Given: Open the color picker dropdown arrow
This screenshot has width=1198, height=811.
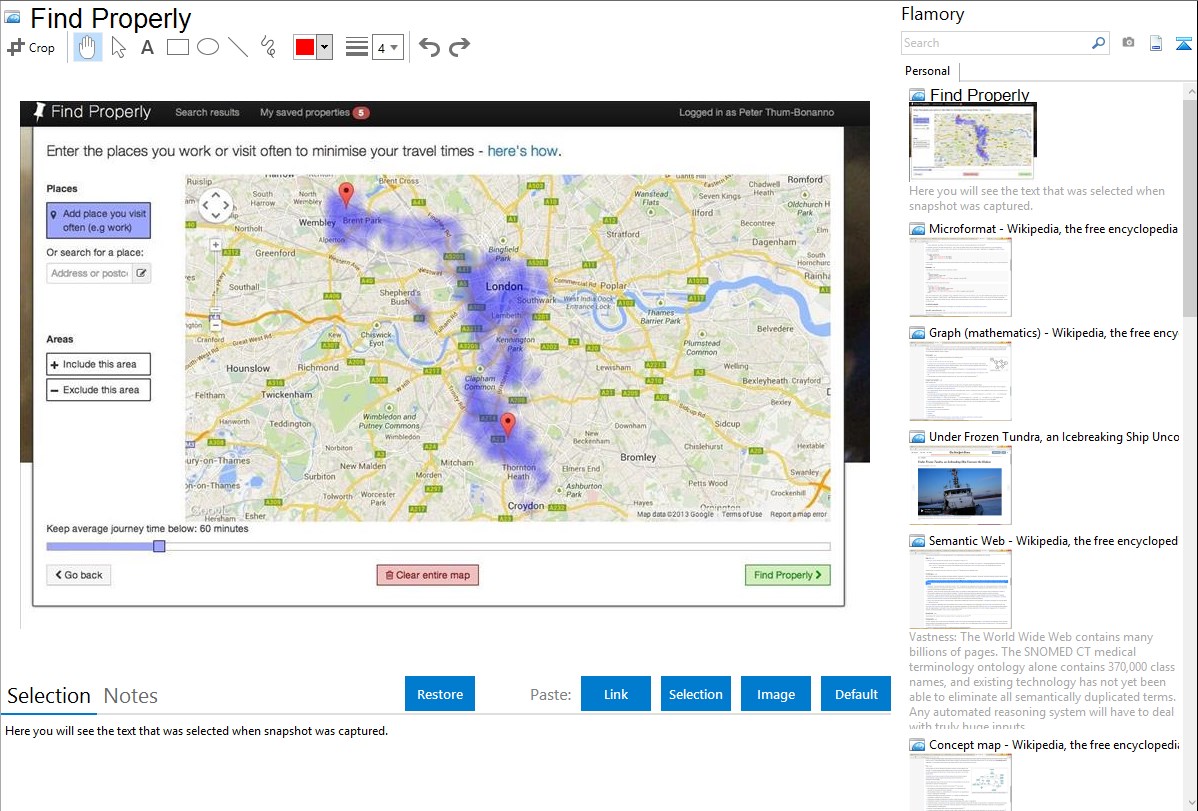Looking at the screenshot, I should (324, 47).
